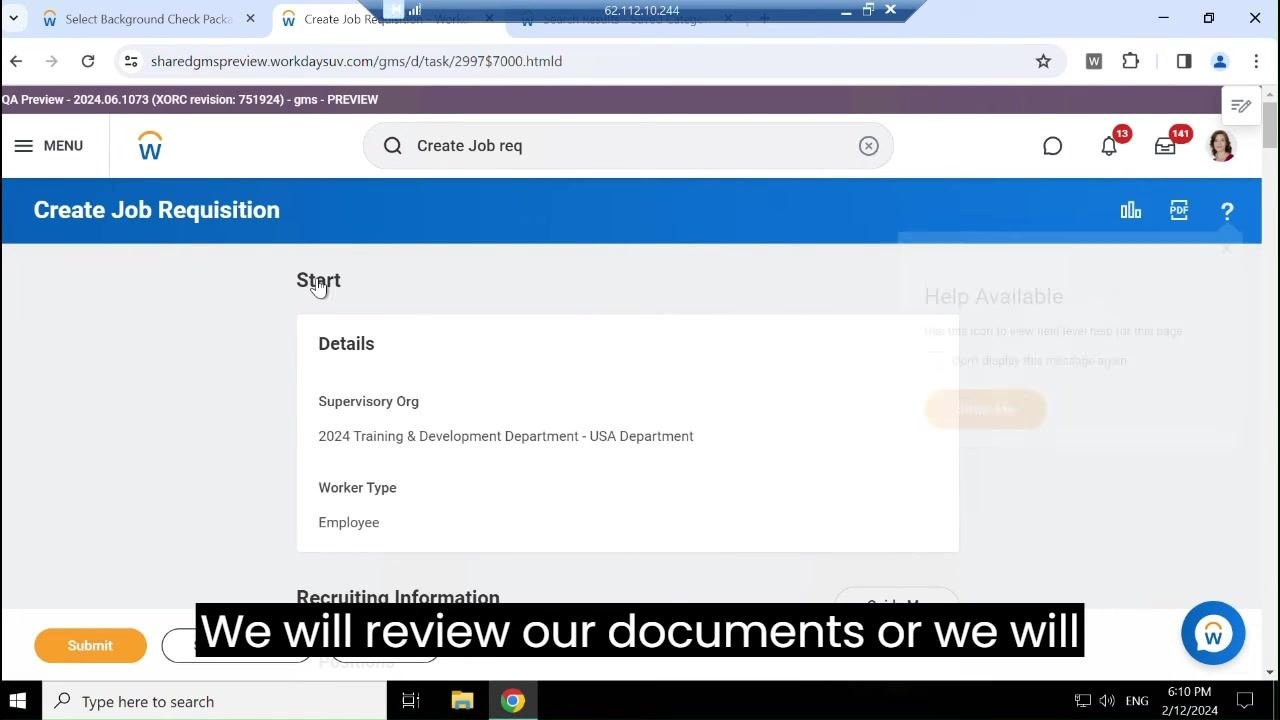Open field help question mark
Viewport: 1280px width, 720px height.
[x=1227, y=211]
